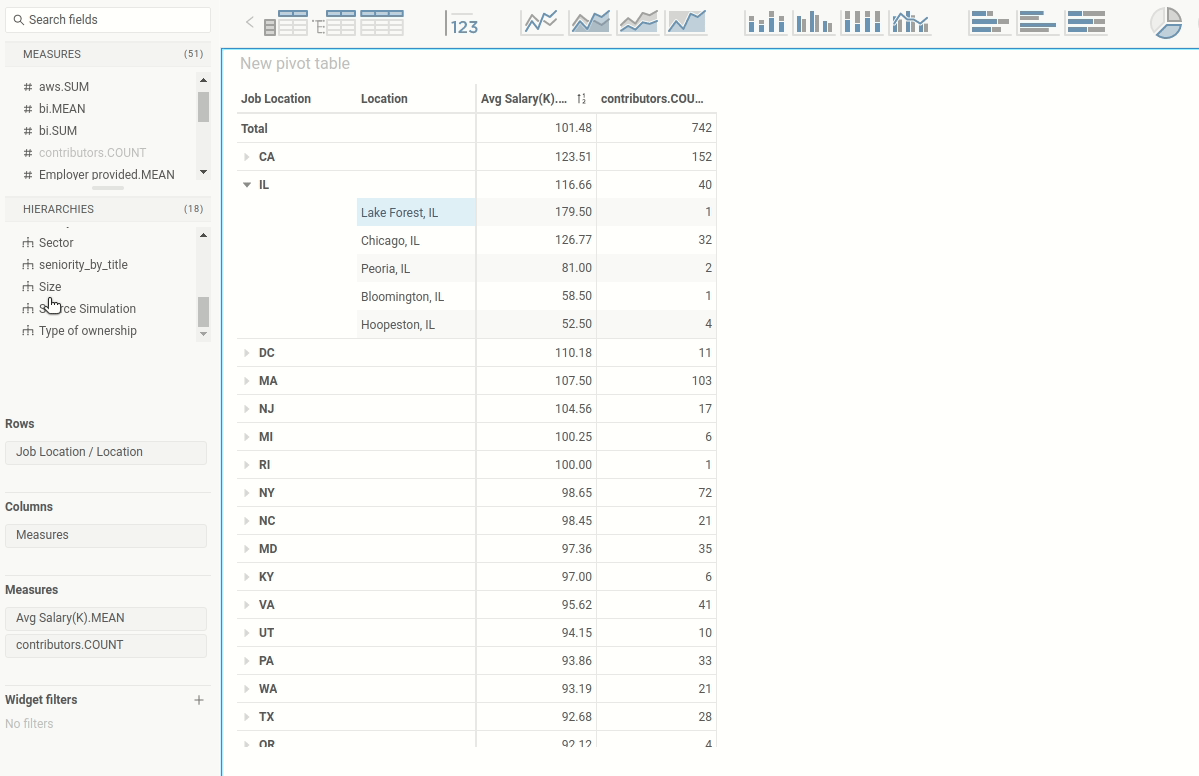This screenshot has width=1199, height=776.
Task: Click the sort icon on Avg Salary column
Action: point(581,99)
